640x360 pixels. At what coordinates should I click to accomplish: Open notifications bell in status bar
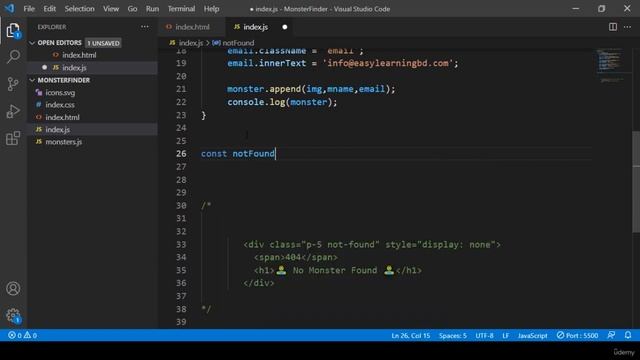pos(628,335)
